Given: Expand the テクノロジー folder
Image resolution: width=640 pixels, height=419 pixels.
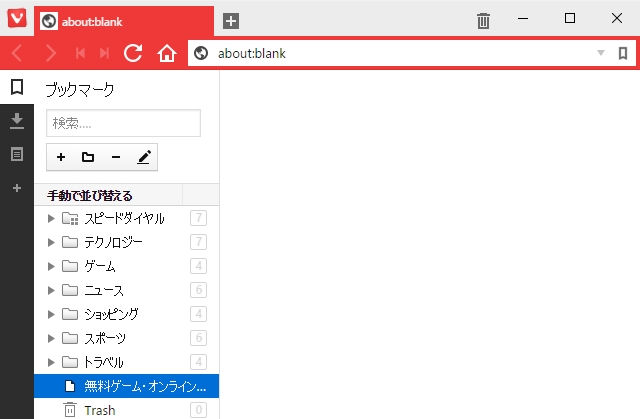Looking at the screenshot, I should 51,243.
